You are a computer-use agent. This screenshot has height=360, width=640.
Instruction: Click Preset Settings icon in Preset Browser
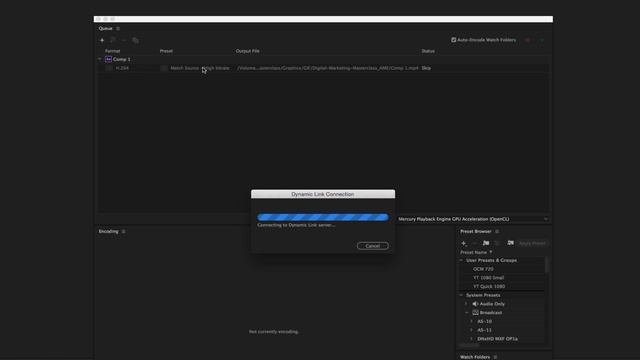tap(497, 243)
